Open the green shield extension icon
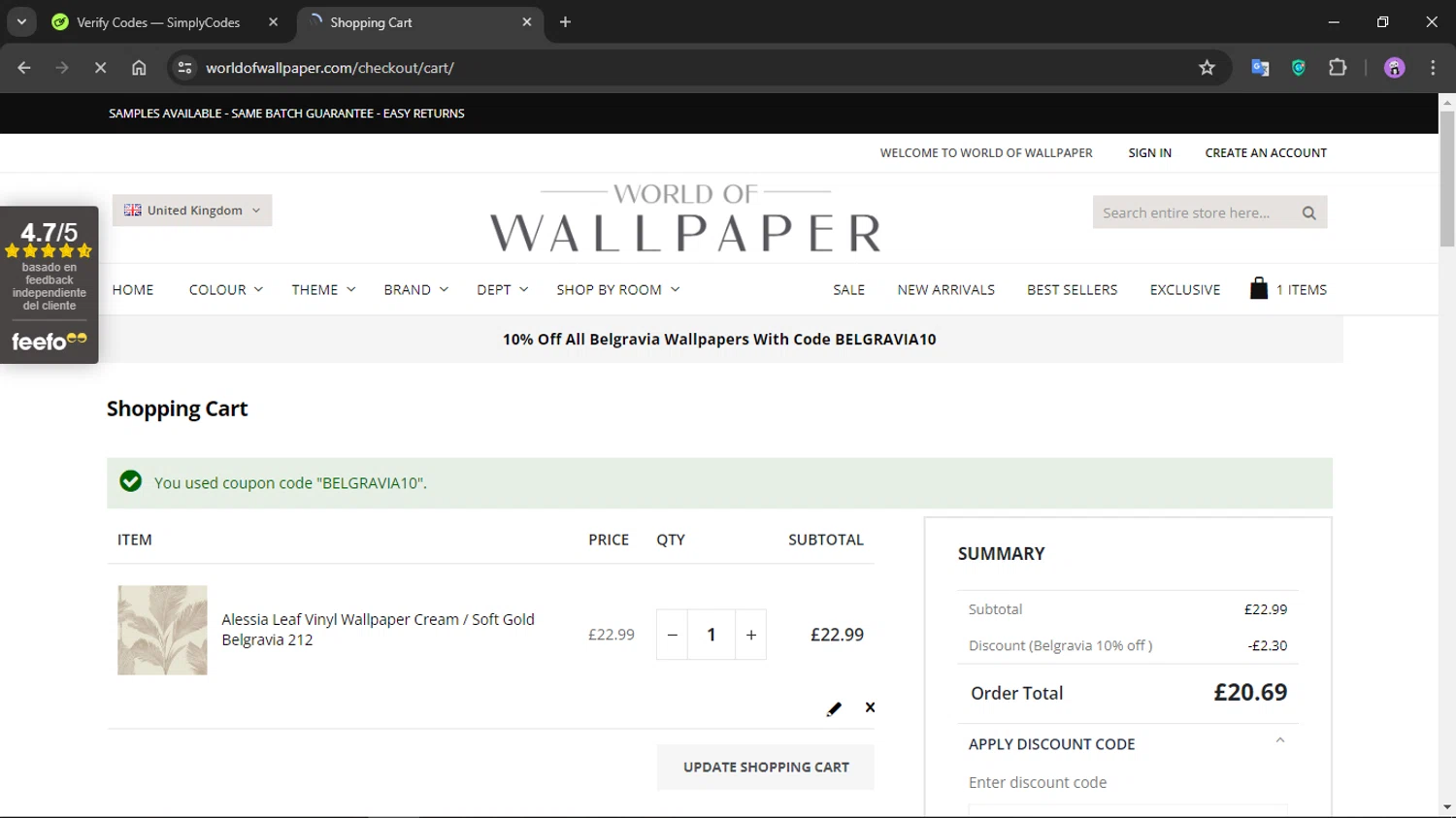Viewport: 1456px width, 818px height. [1299, 68]
